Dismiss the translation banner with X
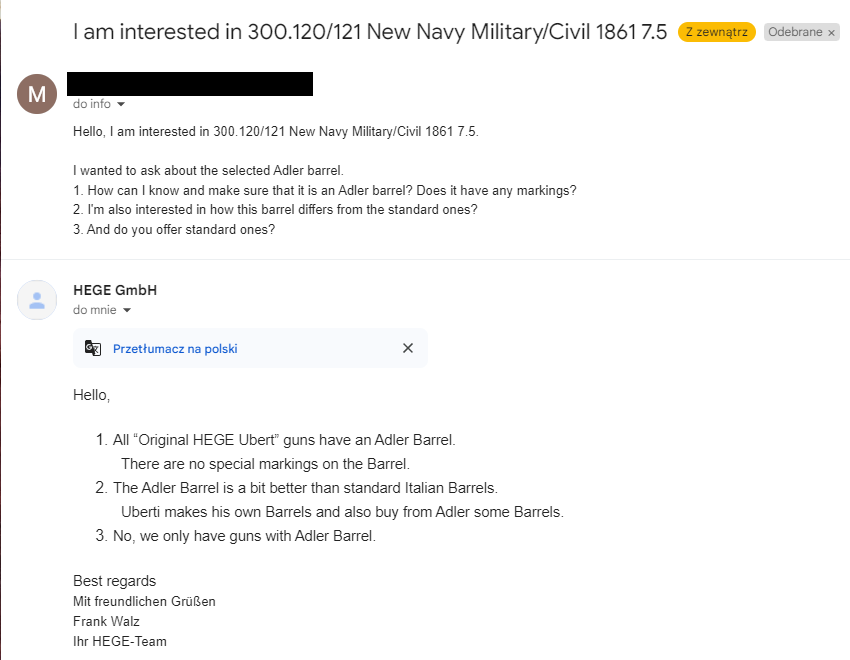The height and width of the screenshot is (660, 850). (408, 348)
